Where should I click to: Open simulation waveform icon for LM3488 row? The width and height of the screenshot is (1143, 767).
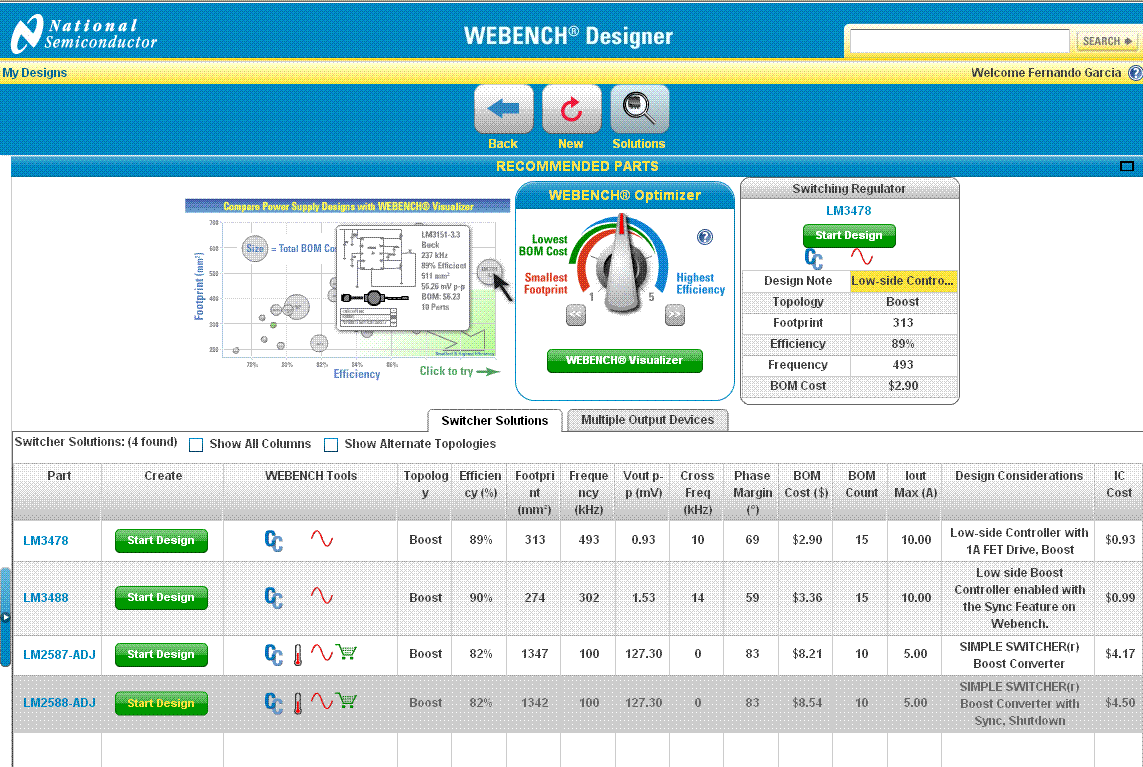321,596
